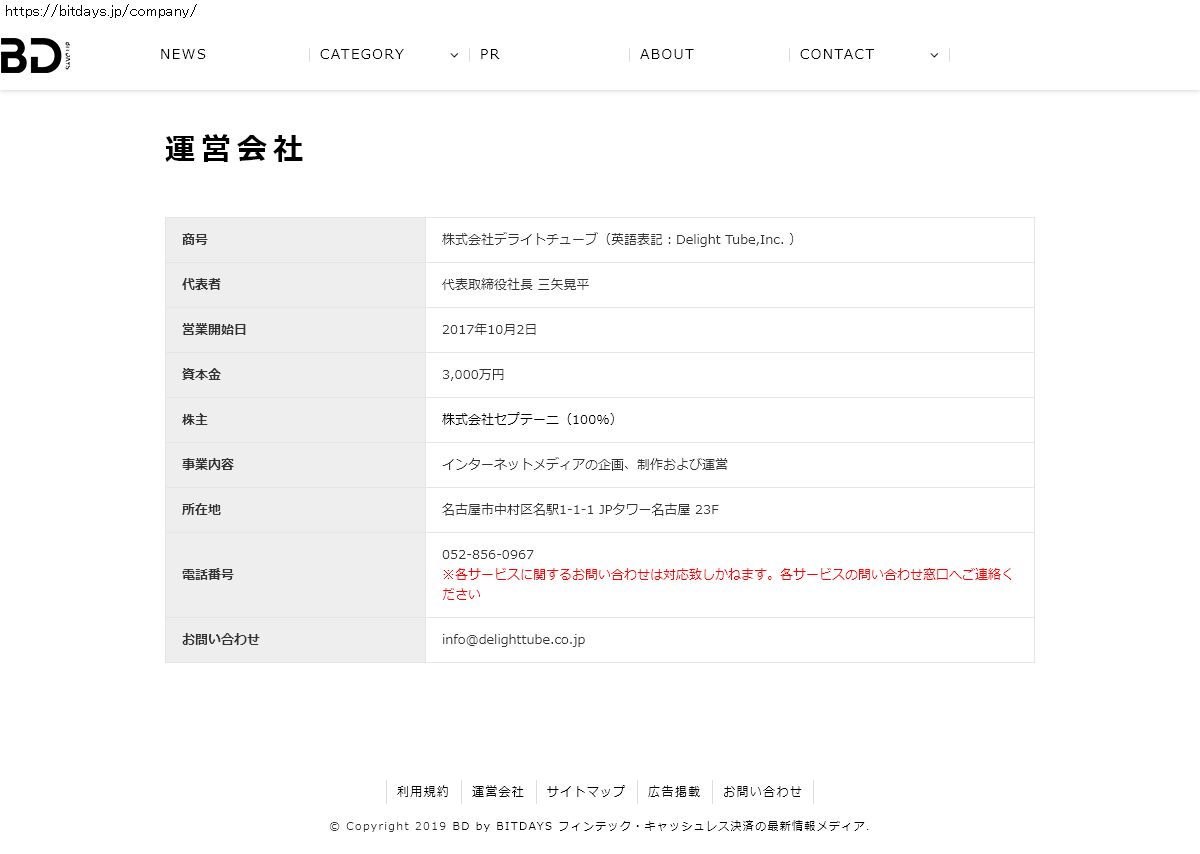Screen dimensions: 1200x854
Task: Click the JPタワー名古屋 address cell
Action: point(580,510)
